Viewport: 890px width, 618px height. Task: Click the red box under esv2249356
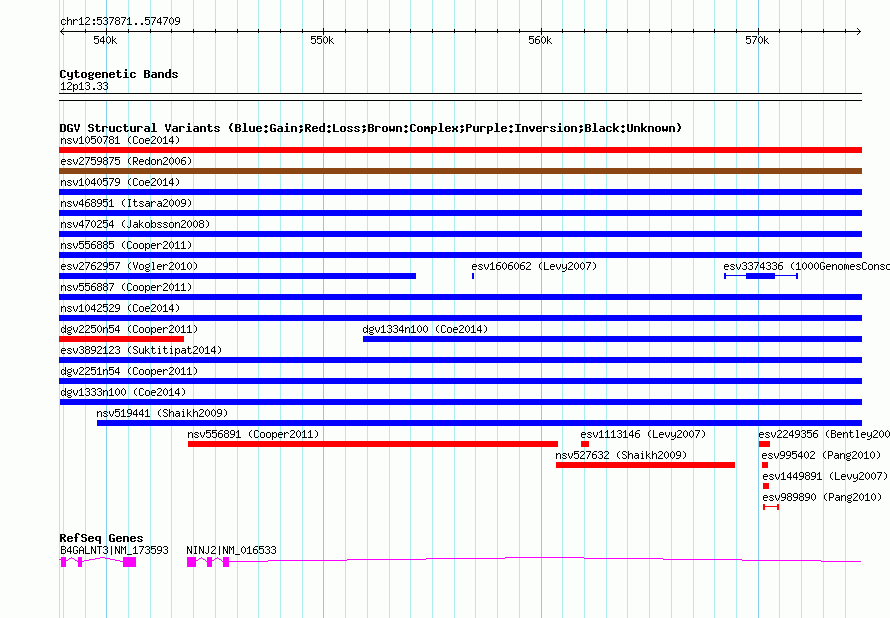pyautogui.click(x=765, y=444)
